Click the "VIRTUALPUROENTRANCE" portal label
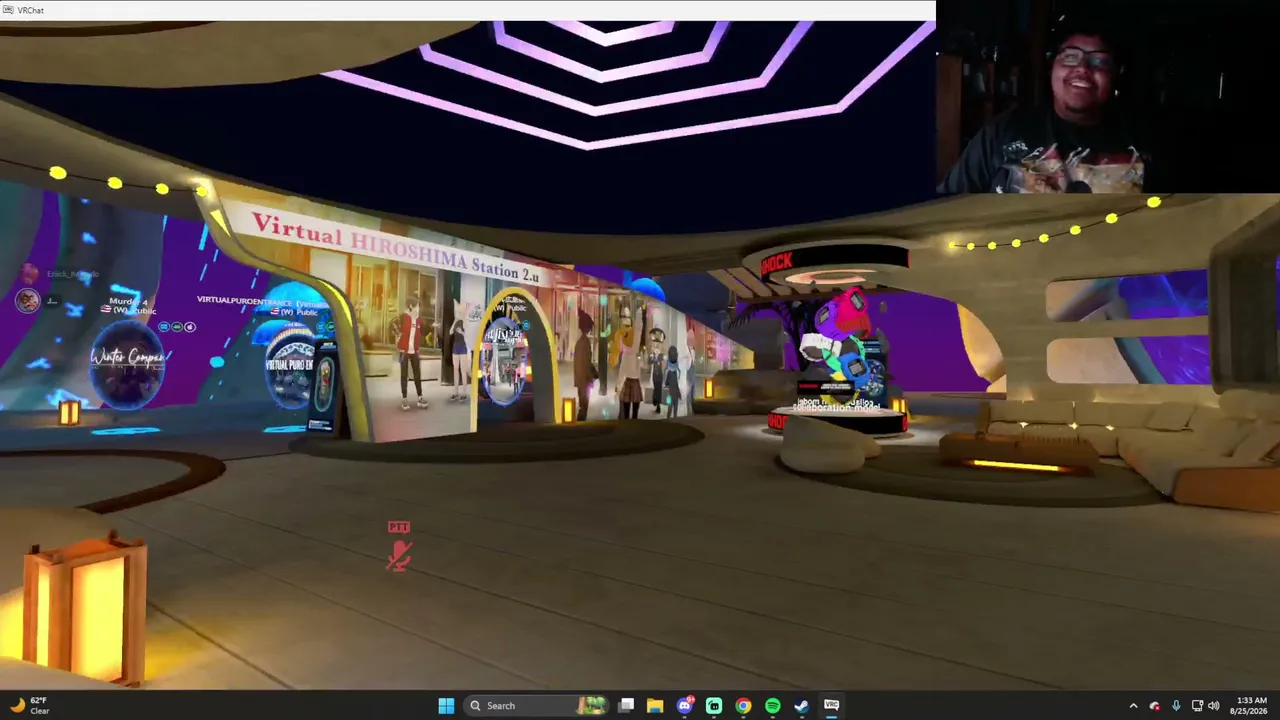This screenshot has height=720, width=1280. point(244,300)
